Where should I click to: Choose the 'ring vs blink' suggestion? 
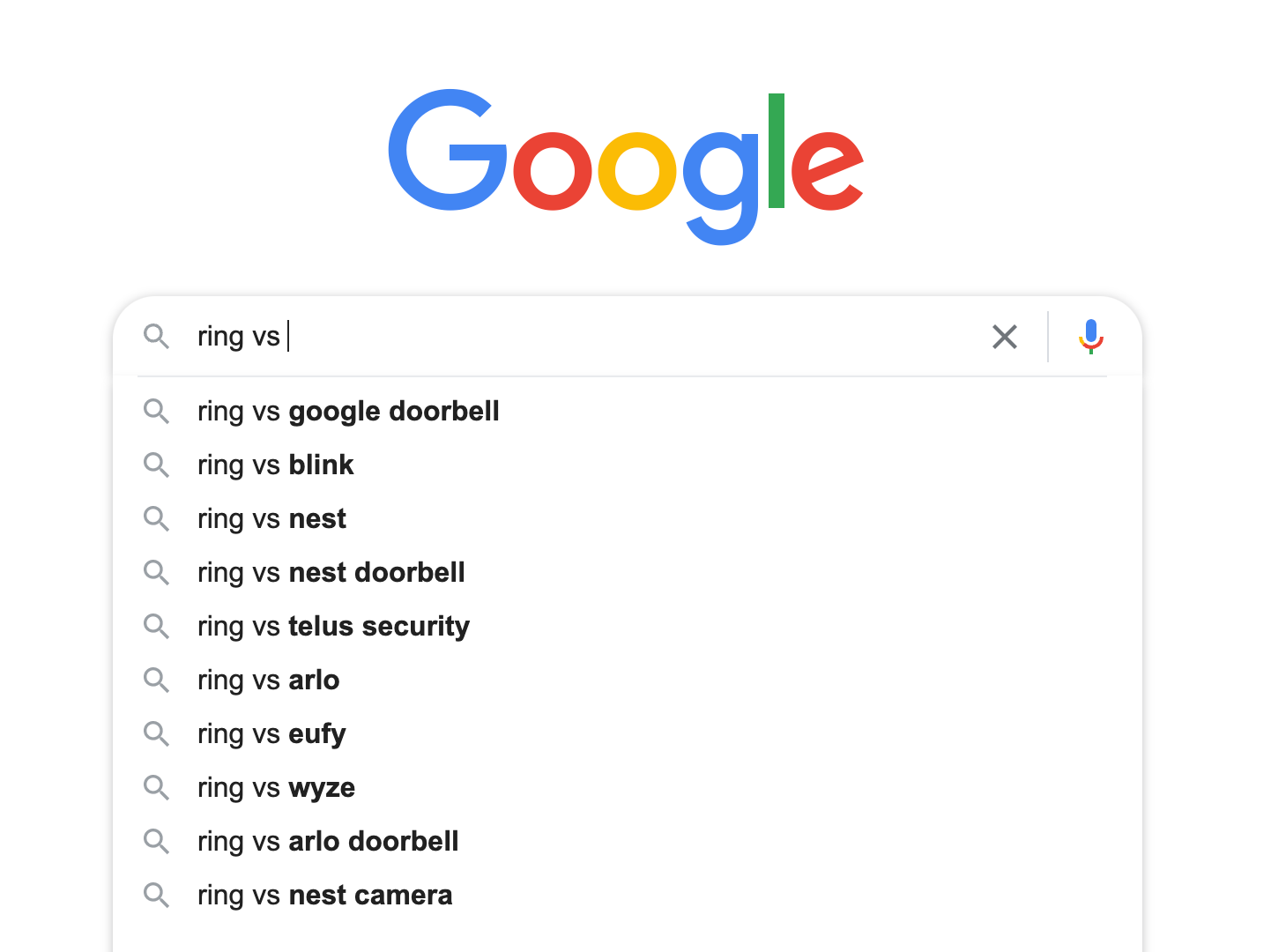[275, 465]
